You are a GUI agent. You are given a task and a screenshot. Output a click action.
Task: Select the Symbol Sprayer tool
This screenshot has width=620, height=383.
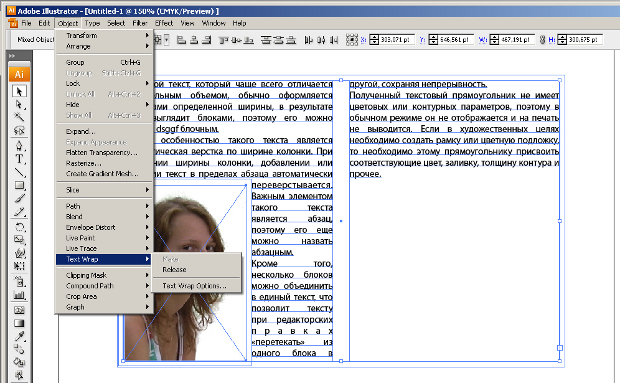click(19, 282)
